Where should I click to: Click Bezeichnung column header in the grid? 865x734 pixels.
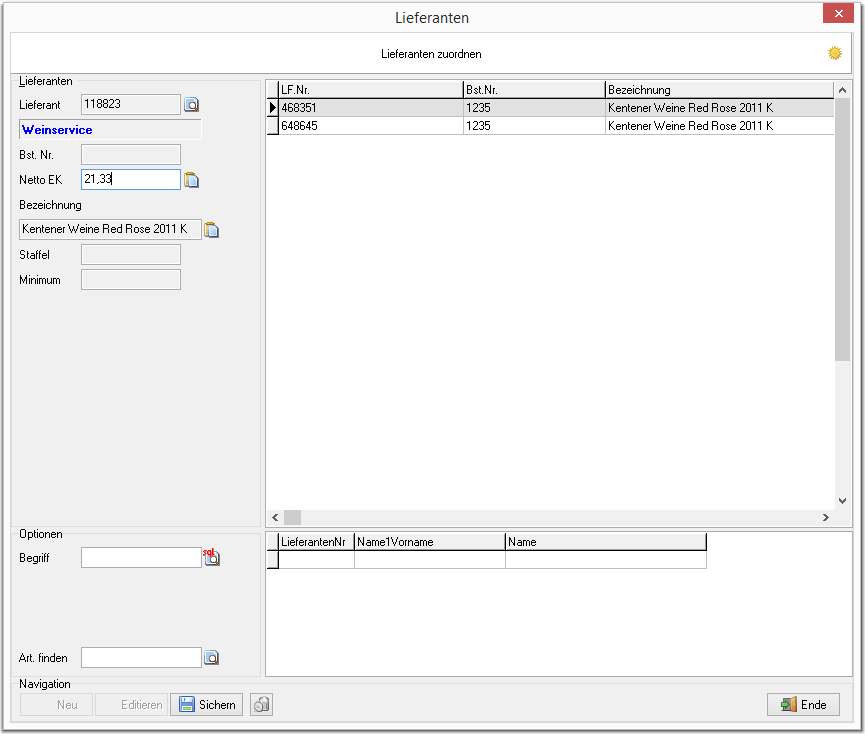point(719,90)
